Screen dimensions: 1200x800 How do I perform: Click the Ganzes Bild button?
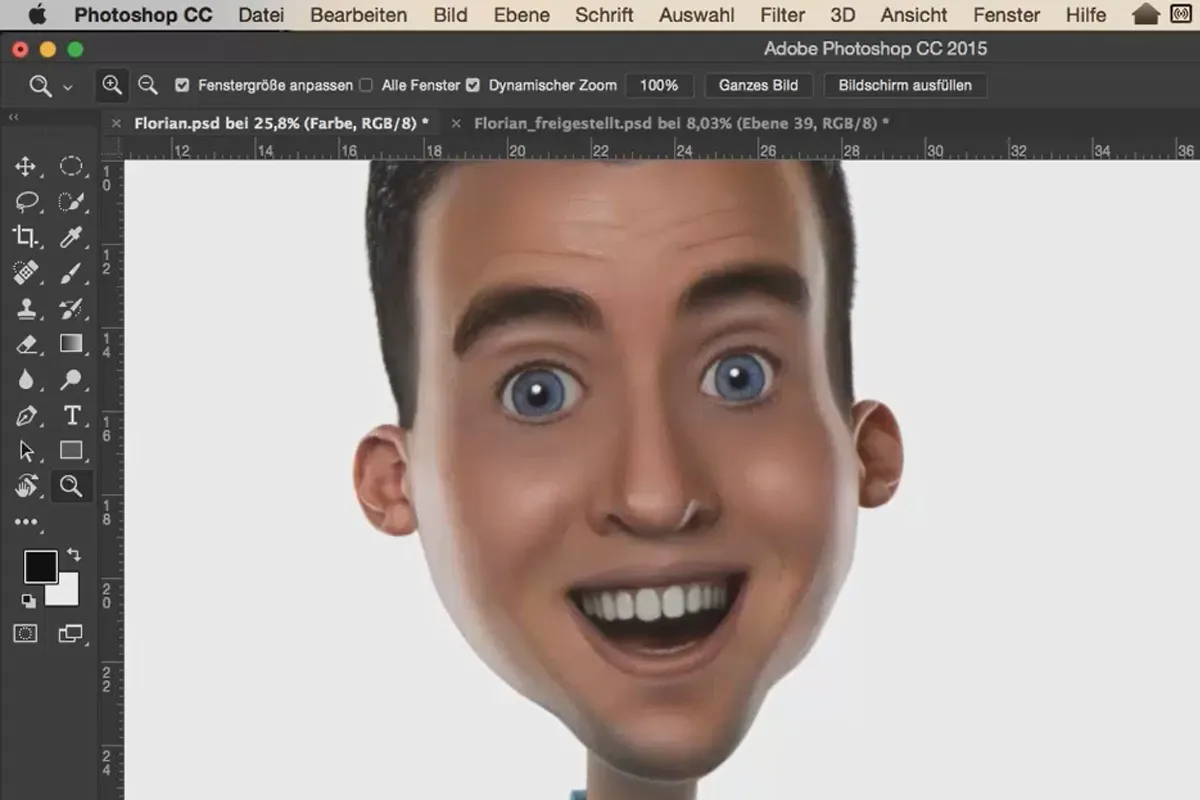(x=758, y=86)
